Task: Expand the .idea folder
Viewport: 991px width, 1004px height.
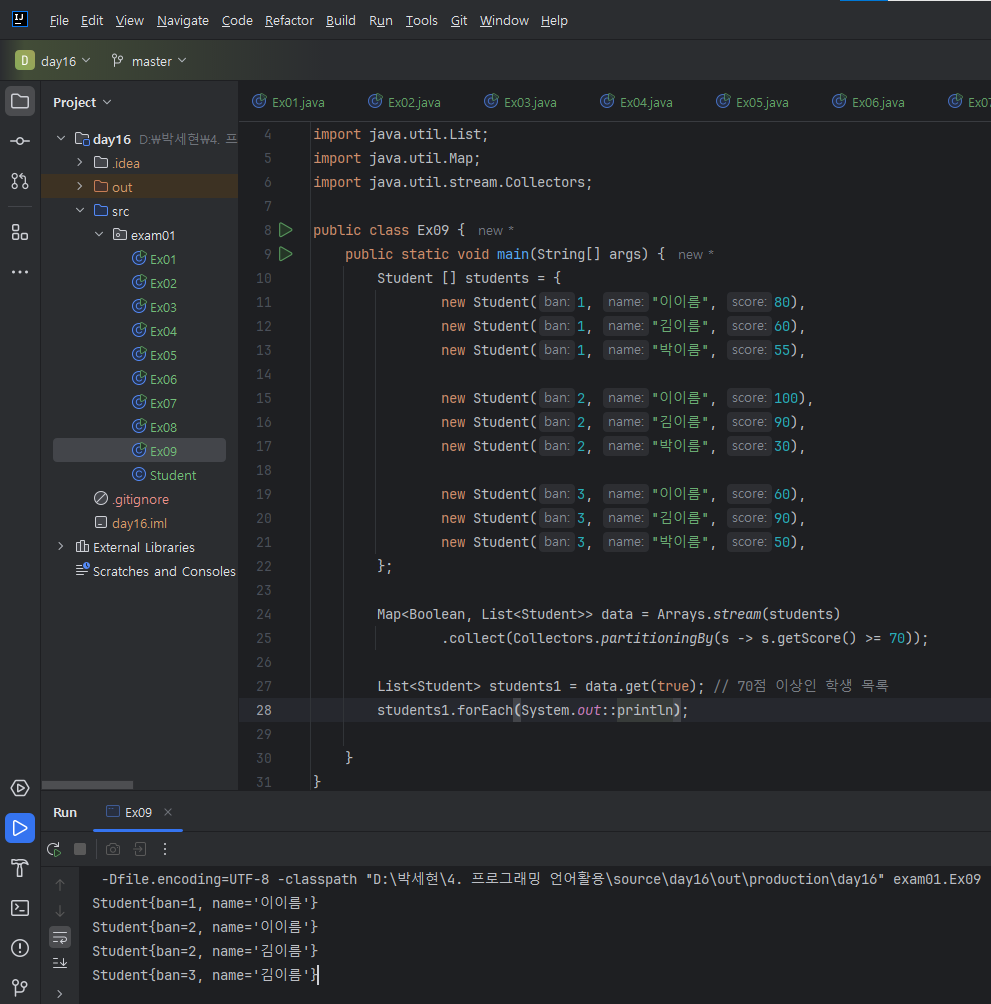Action: tap(80, 163)
